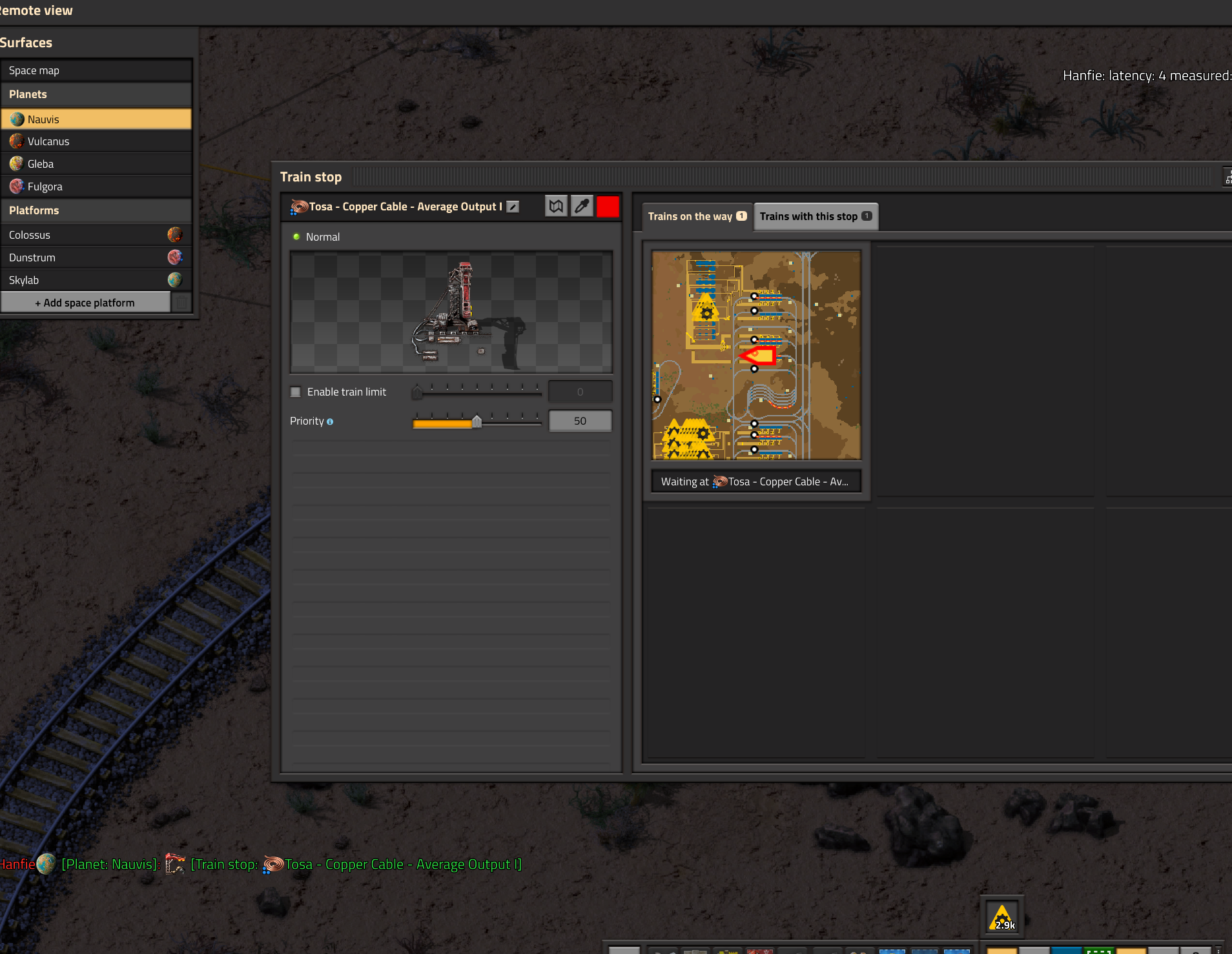Select the Fulgora planet
Image resolution: width=1232 pixels, height=954 pixels.
(96, 187)
